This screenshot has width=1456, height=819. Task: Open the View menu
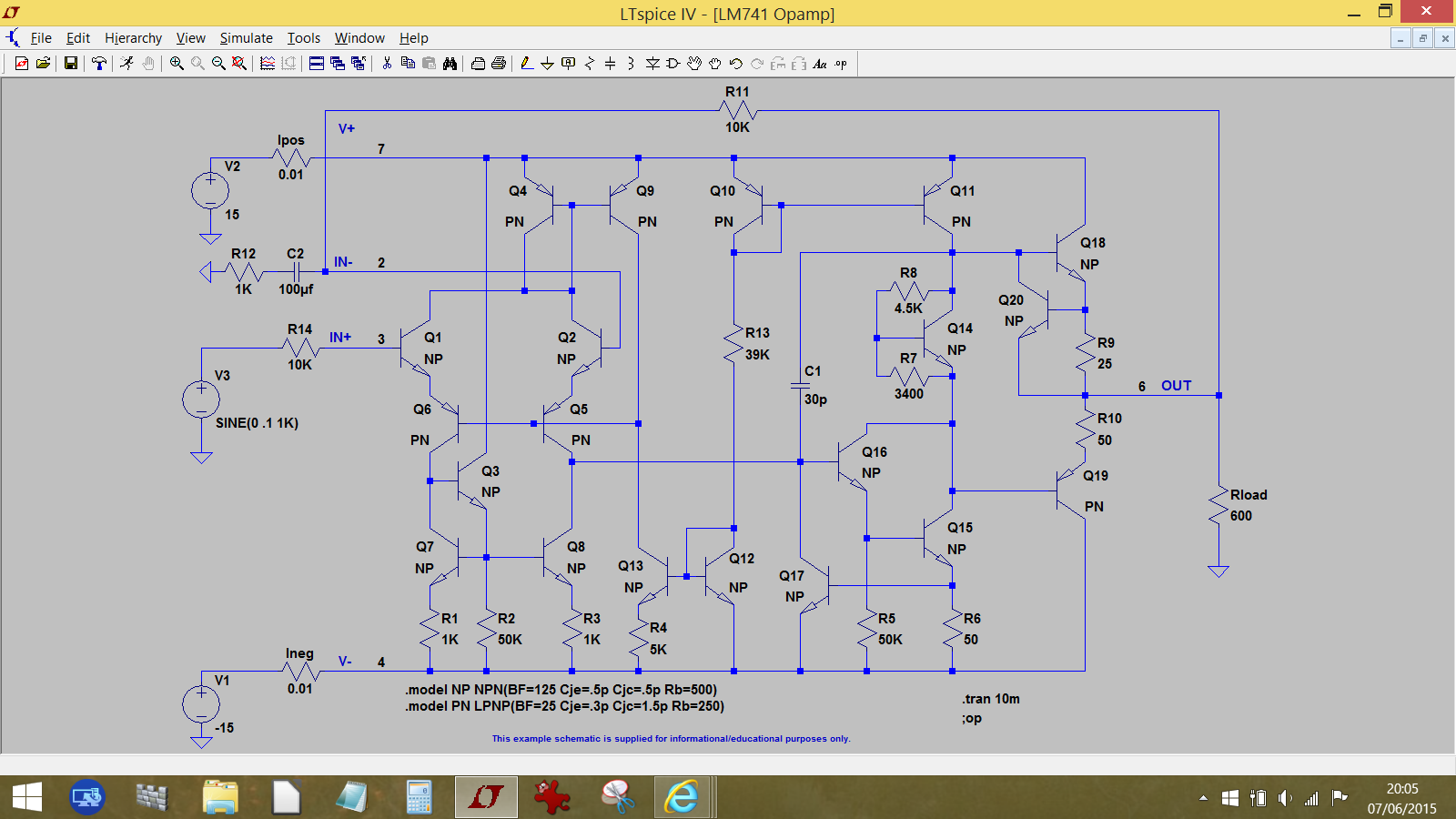pos(190,38)
